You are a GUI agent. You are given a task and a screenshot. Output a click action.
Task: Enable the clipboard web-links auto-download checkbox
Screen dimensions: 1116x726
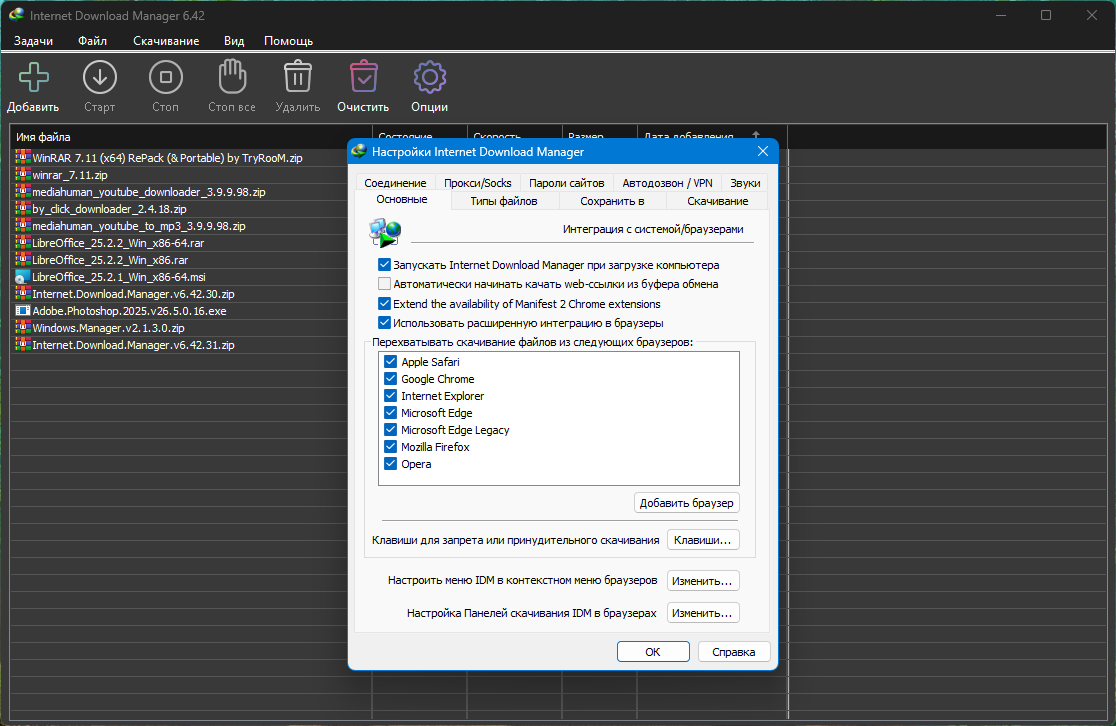384,284
